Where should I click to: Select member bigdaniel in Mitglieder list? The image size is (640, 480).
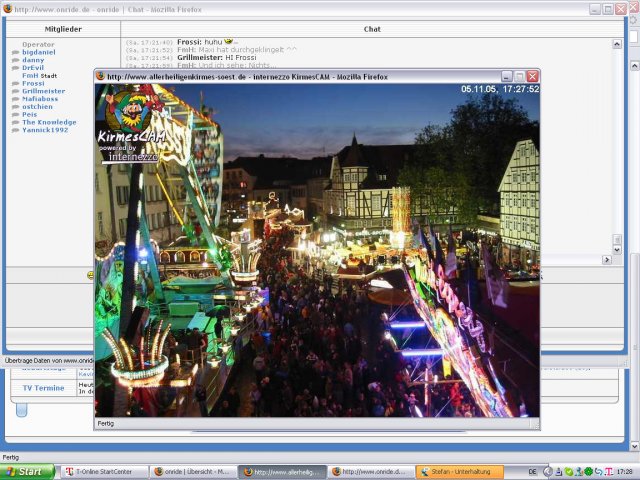click(39, 52)
